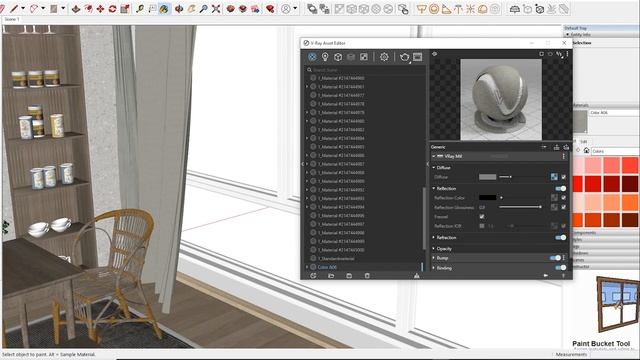Adjust the Reflection Glossiness slider
This screenshot has height=360, width=640.
click(x=520, y=207)
